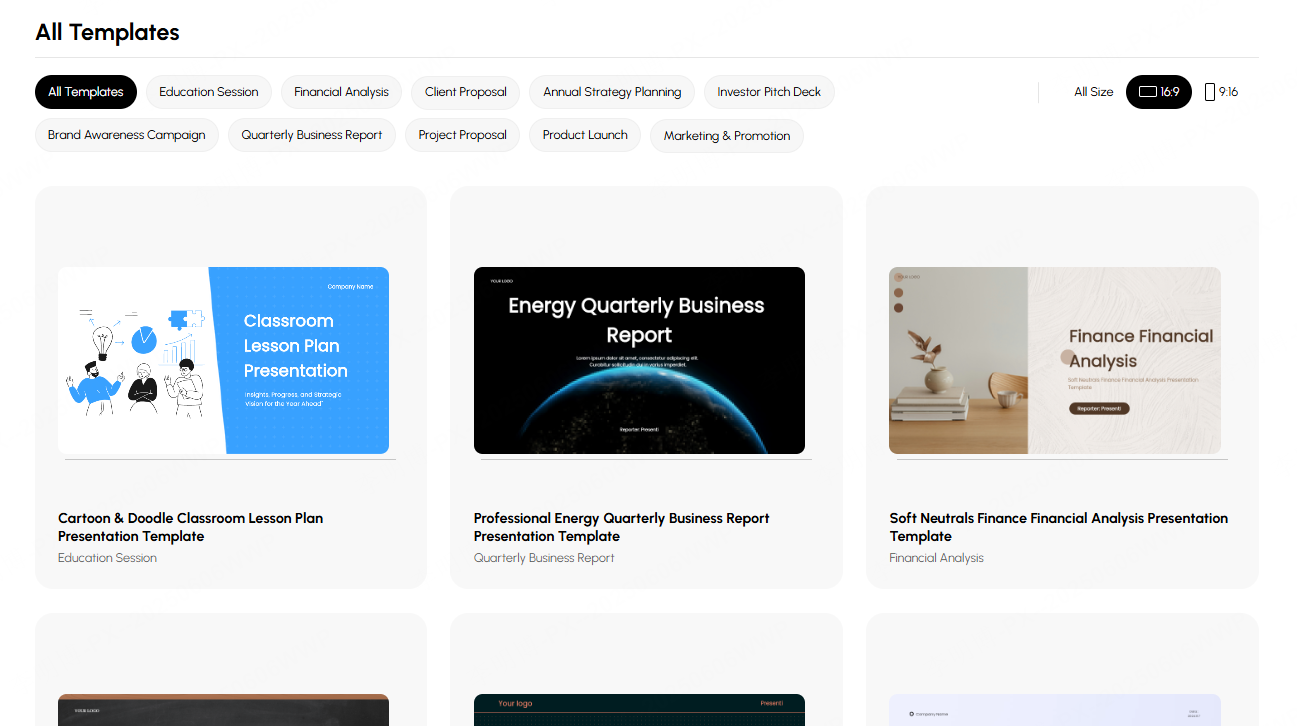This screenshot has height=726, width=1297.
Task: Switch to the Financial Analysis filter
Action: click(341, 91)
